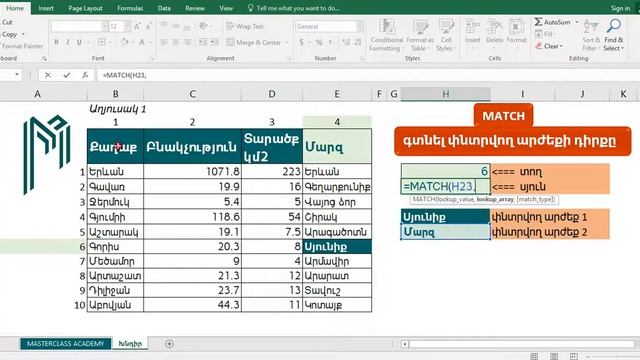Click AutoSum sigma button
The image size is (640, 360).
[x=552, y=22]
